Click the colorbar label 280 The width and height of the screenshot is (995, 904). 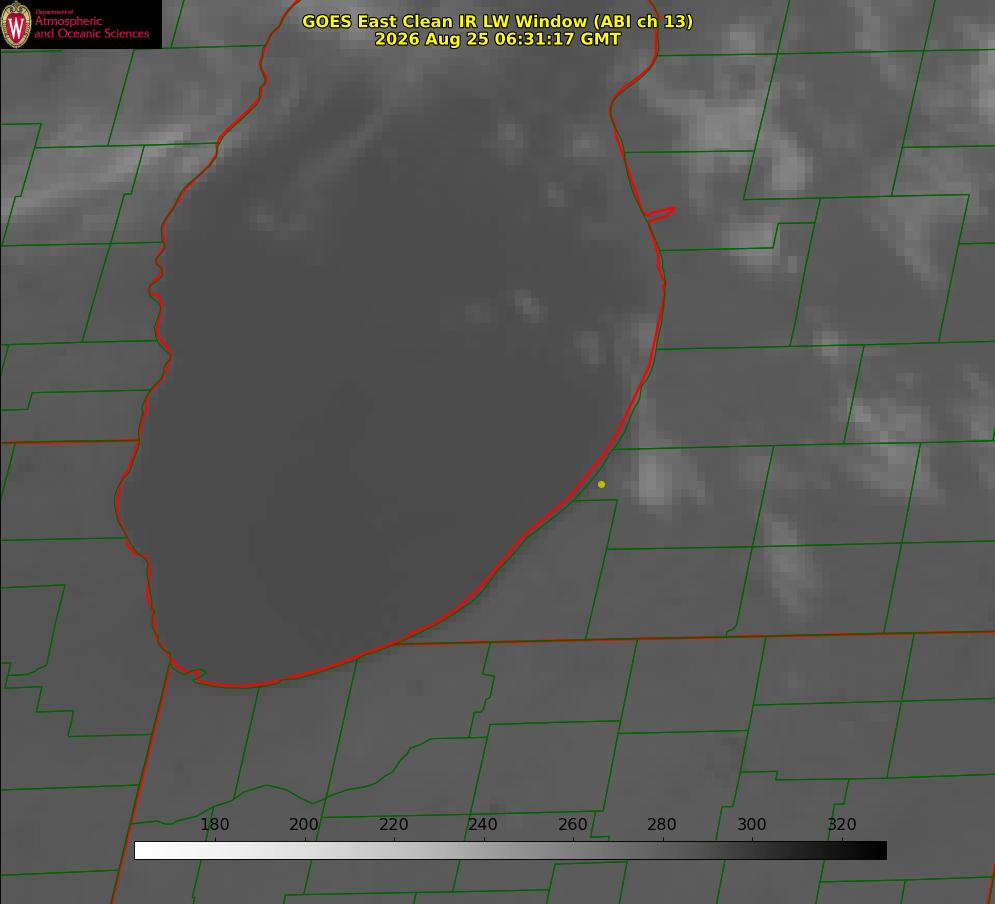(x=662, y=824)
